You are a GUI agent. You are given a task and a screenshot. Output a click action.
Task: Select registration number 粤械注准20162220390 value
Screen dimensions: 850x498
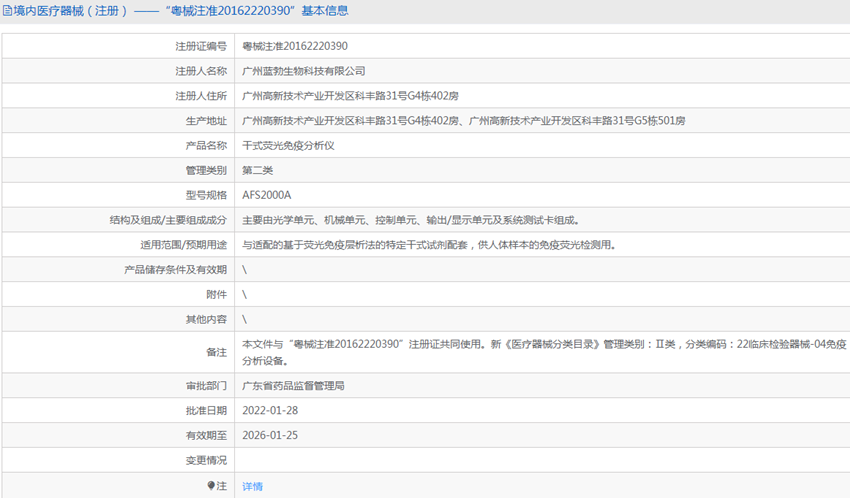point(295,46)
